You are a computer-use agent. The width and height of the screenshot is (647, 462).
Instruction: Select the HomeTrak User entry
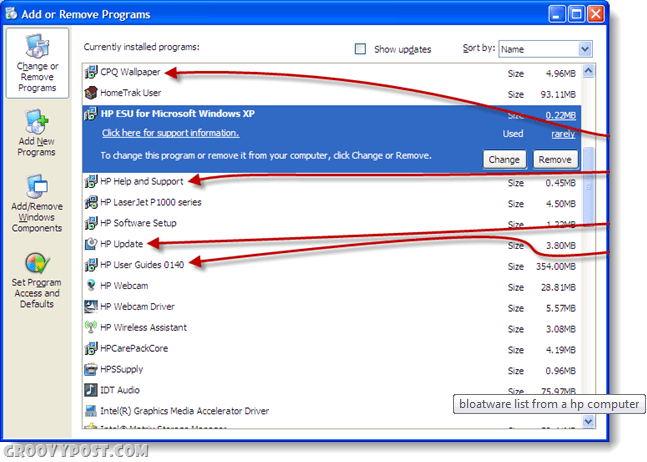click(x=332, y=94)
